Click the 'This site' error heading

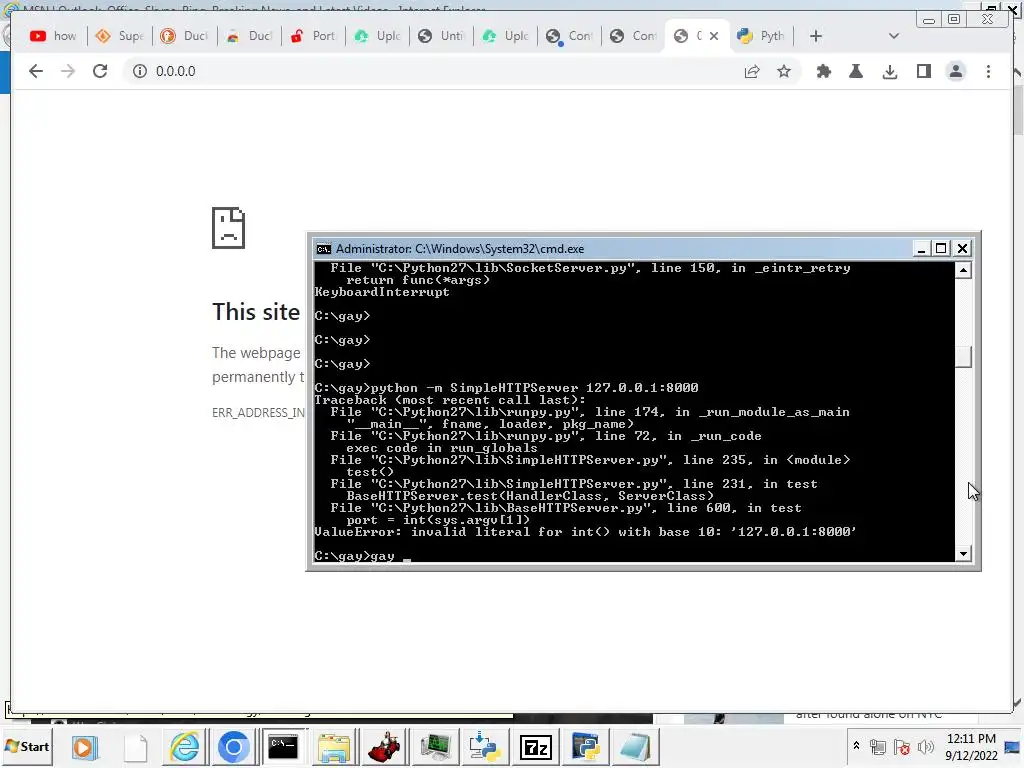click(x=256, y=312)
